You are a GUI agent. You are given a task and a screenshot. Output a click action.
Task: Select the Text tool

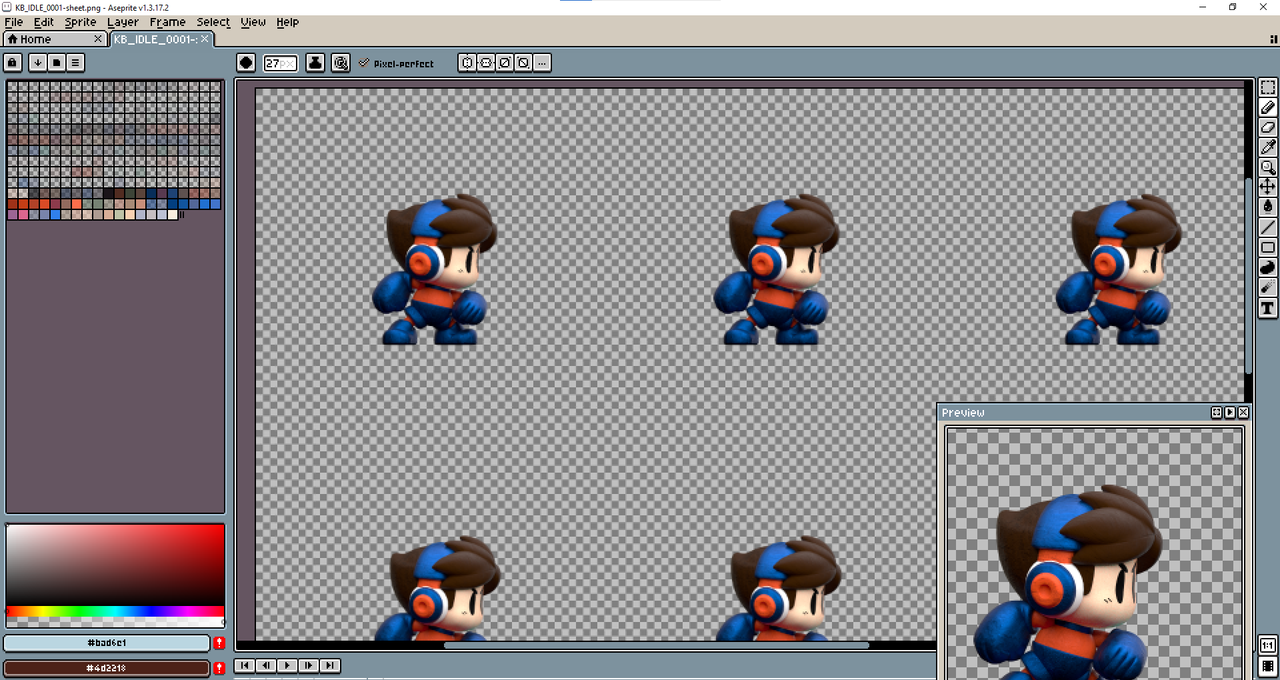[1267, 308]
